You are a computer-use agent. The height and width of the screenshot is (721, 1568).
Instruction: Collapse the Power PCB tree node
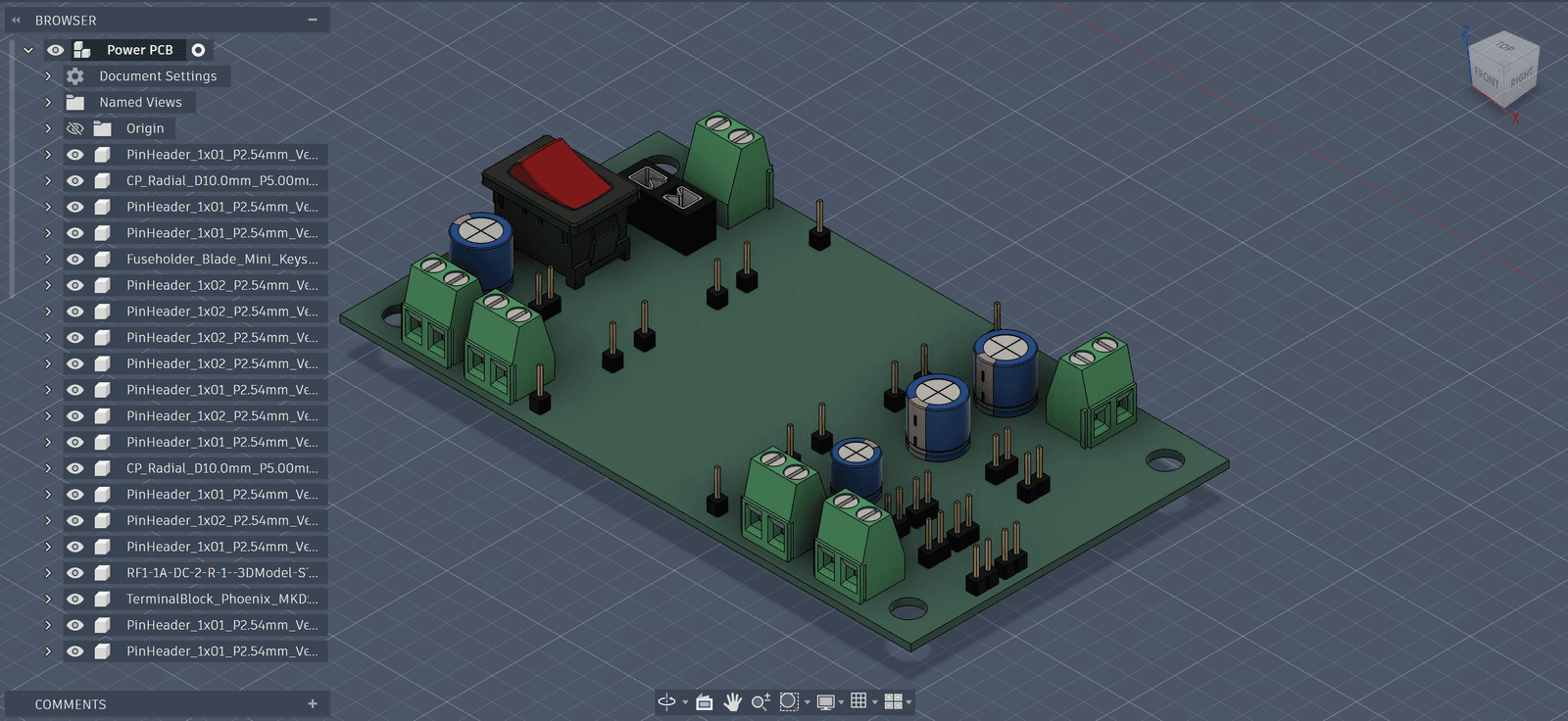click(x=28, y=50)
